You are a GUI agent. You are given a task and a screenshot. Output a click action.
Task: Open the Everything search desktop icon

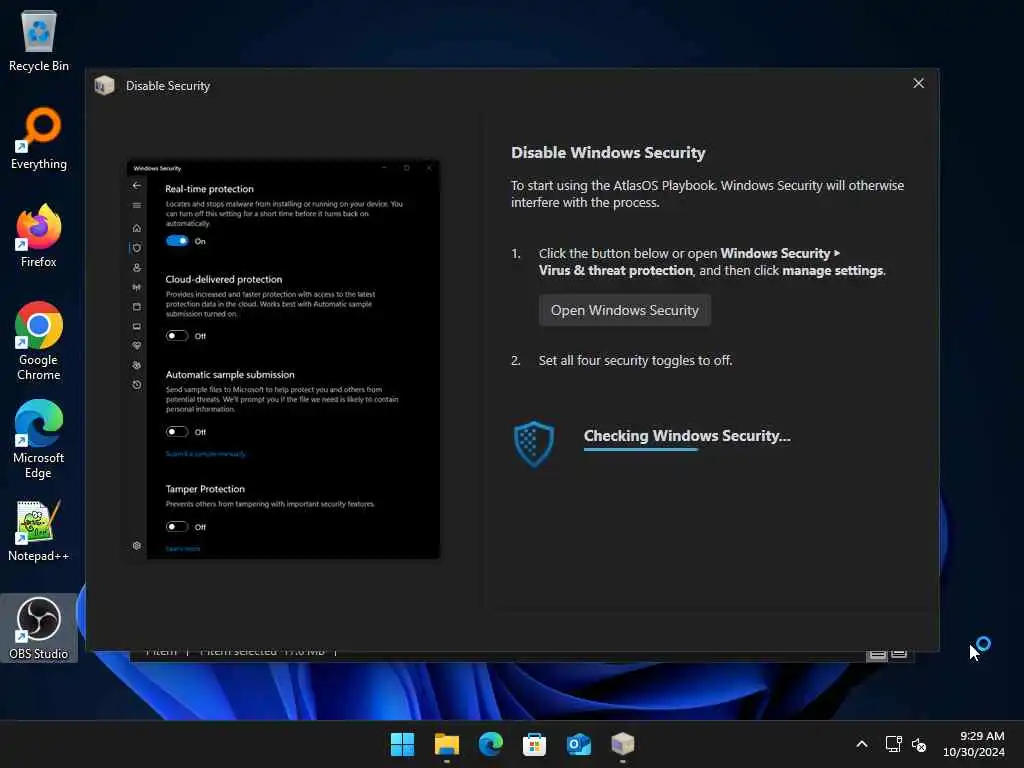[39, 139]
